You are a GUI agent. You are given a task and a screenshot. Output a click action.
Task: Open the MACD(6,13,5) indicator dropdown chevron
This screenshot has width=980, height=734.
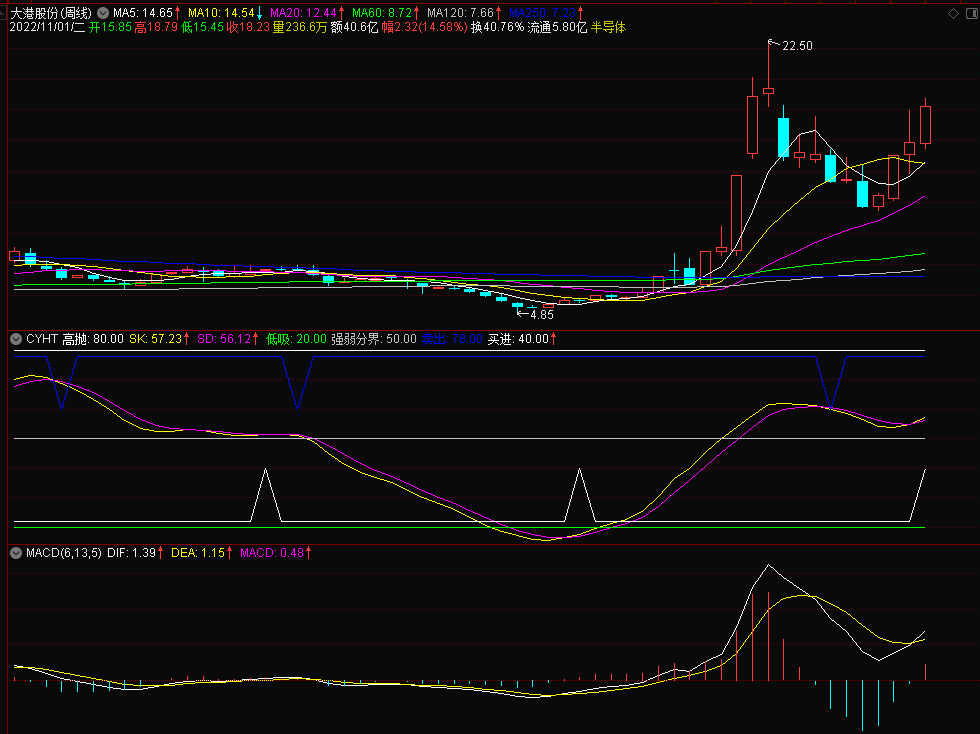click(x=16, y=553)
